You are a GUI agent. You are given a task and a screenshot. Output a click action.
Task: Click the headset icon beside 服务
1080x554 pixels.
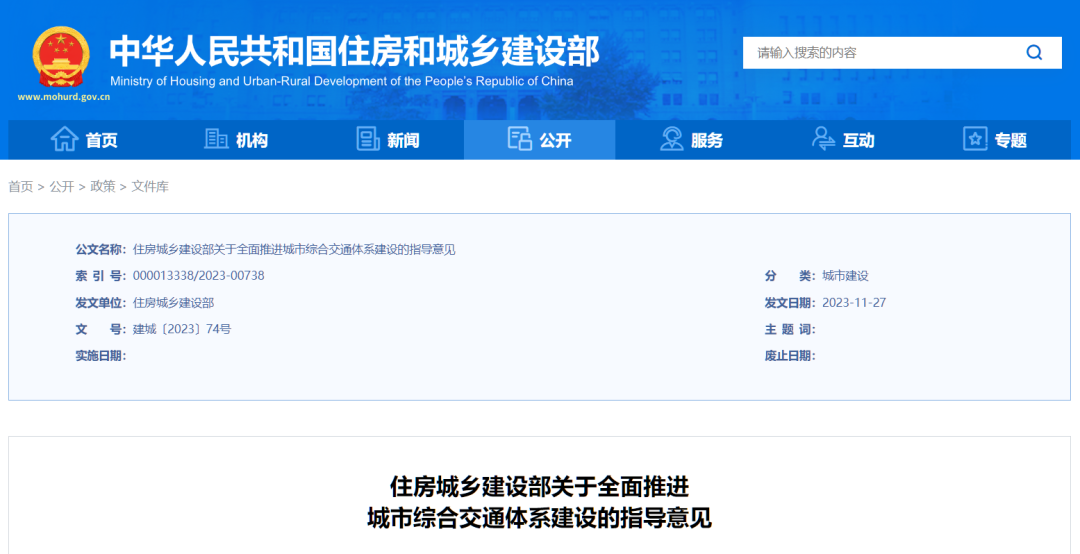pyautogui.click(x=672, y=139)
